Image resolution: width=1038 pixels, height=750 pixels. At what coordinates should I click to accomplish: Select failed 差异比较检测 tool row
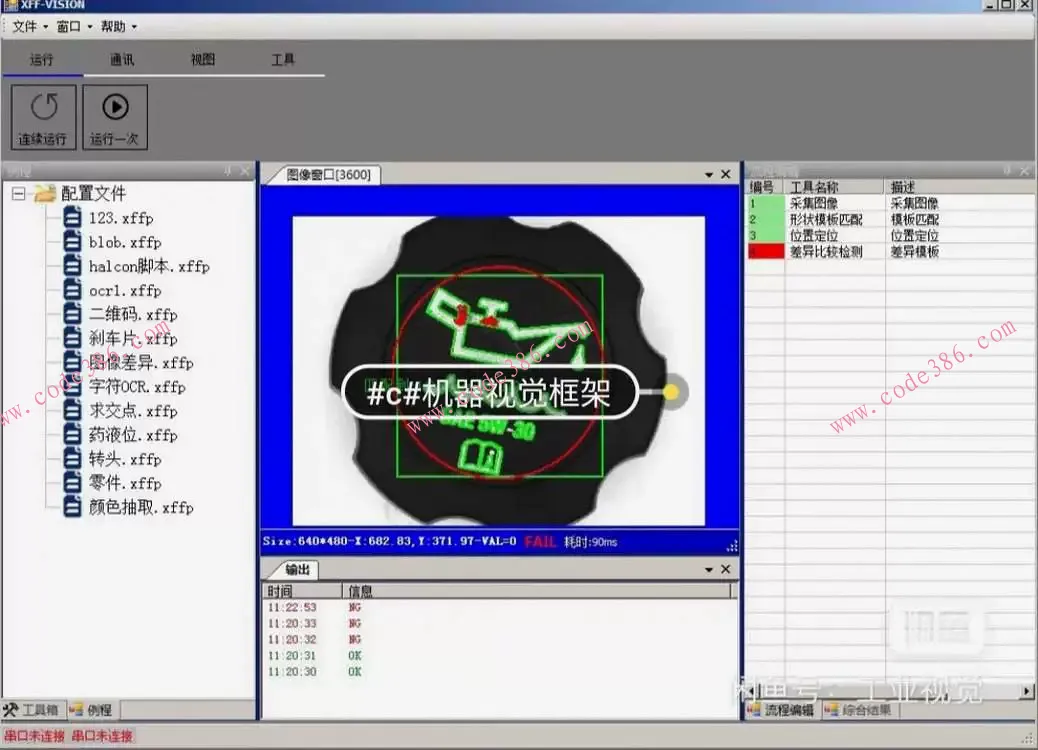pos(890,252)
